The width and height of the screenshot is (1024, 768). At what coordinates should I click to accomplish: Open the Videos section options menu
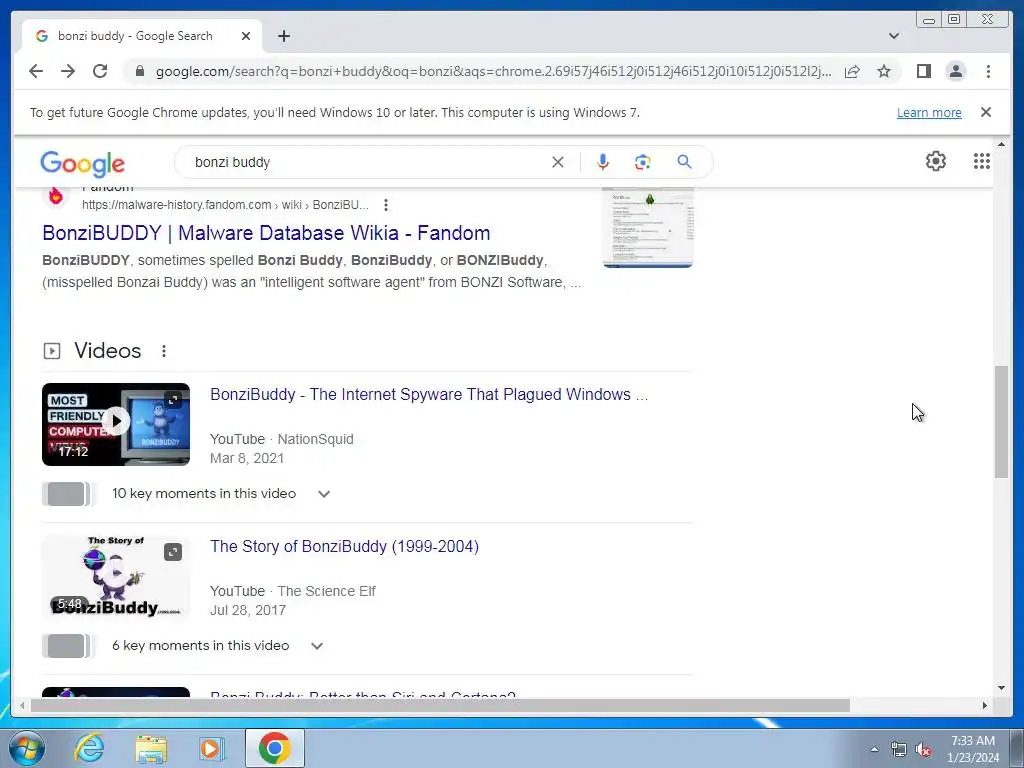click(163, 351)
